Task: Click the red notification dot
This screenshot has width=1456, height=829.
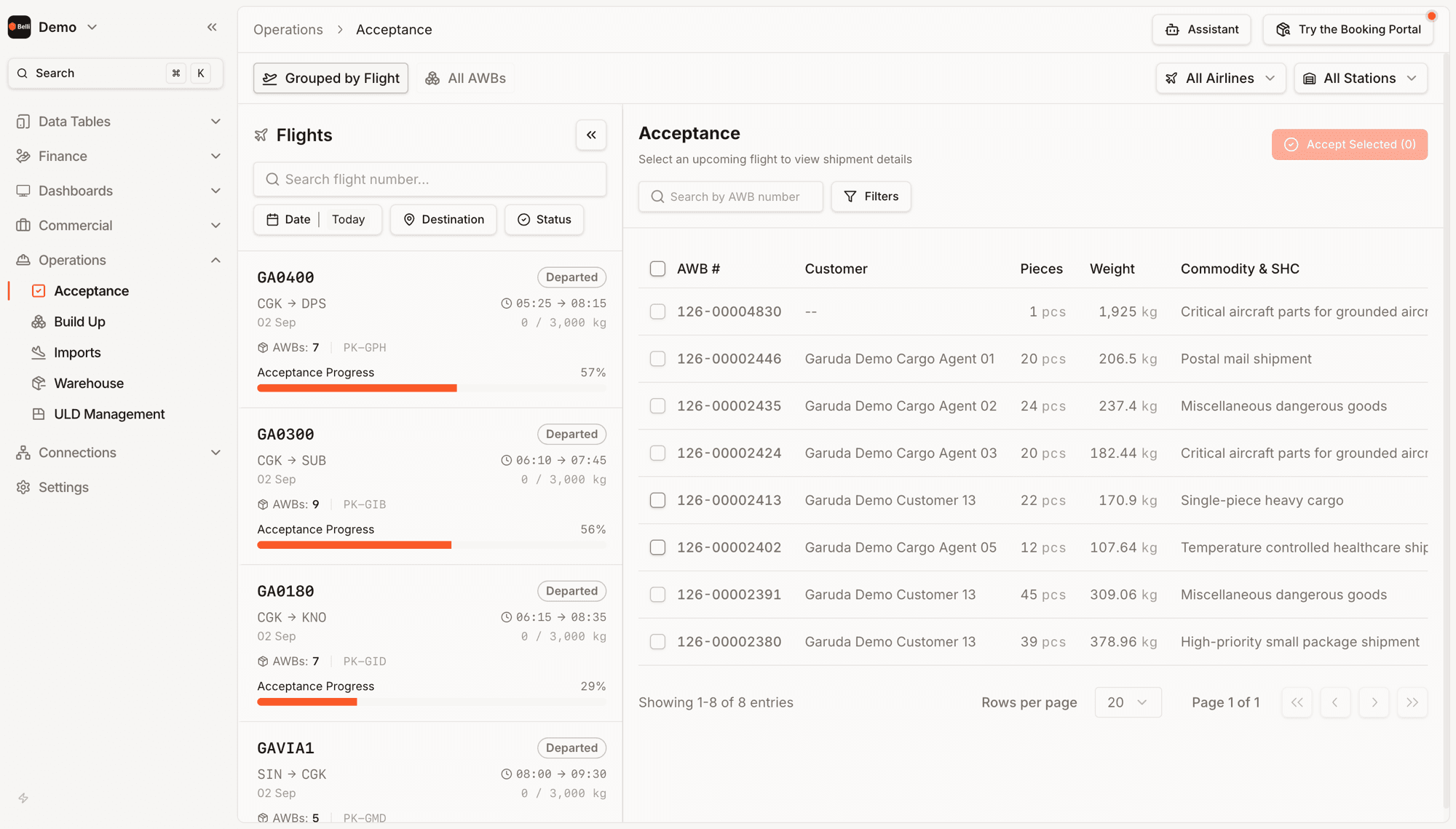Action: pos(1431,16)
